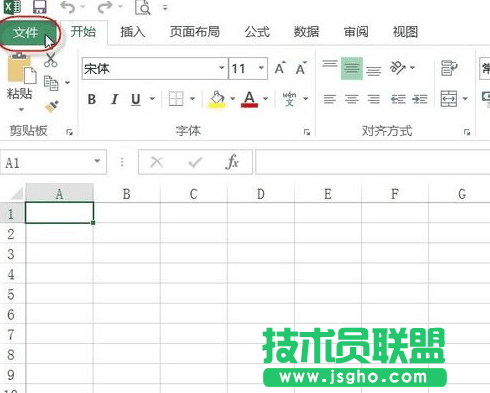Screen dimensions: 490x393
Task: Click the Merge and Center icon
Action: click(449, 99)
